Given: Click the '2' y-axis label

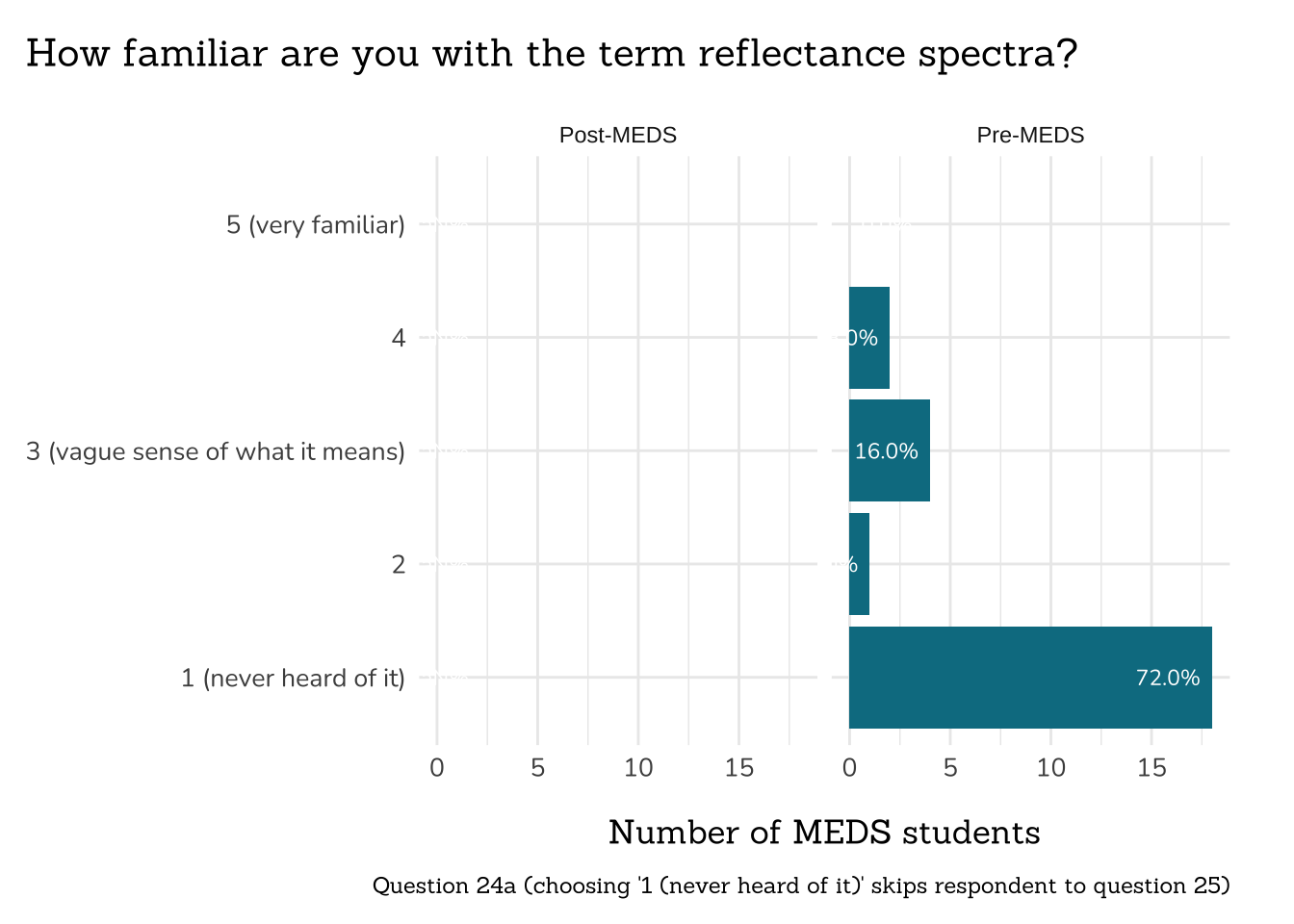Looking at the screenshot, I should coord(398,565).
